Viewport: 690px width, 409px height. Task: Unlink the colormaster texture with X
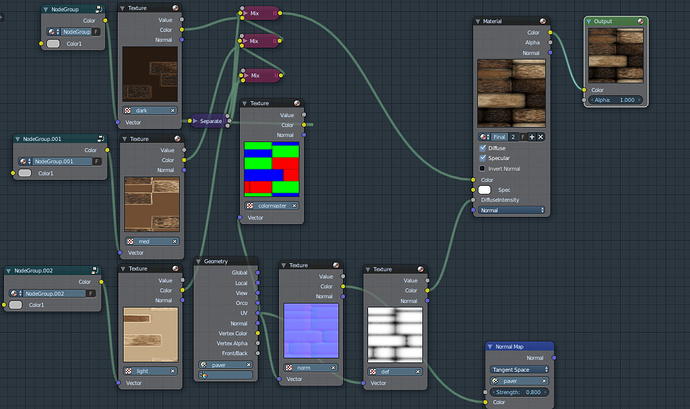click(294, 206)
